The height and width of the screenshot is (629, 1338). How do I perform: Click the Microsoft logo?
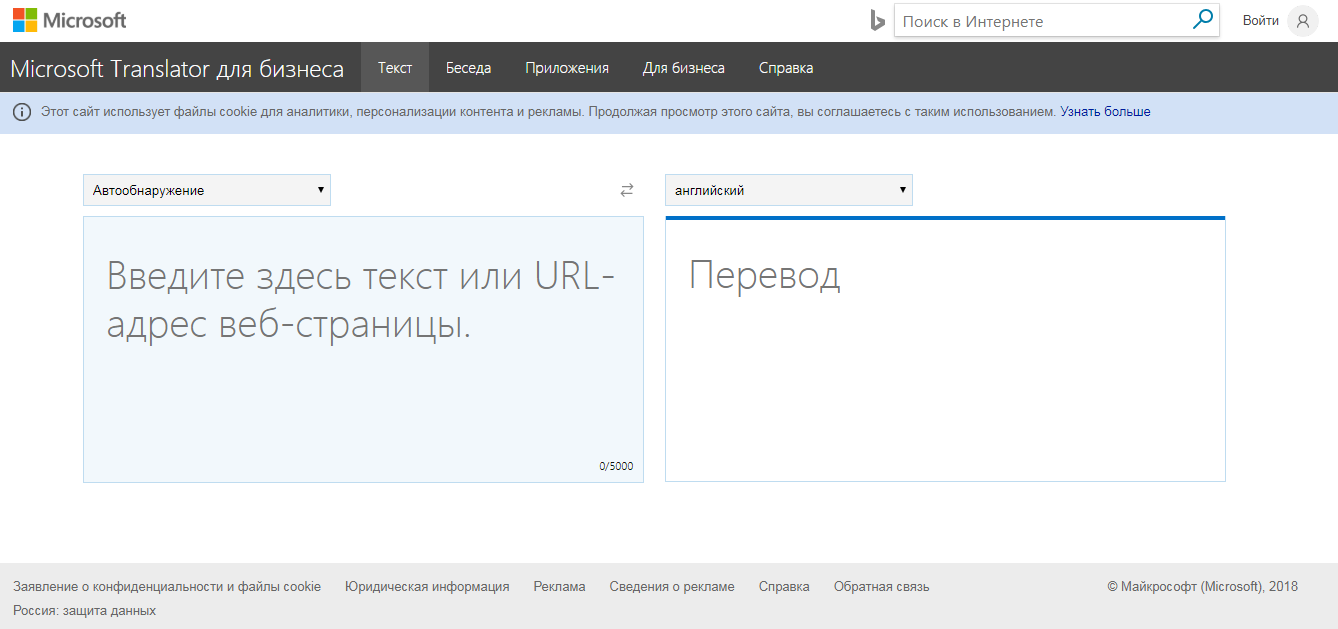(68, 19)
